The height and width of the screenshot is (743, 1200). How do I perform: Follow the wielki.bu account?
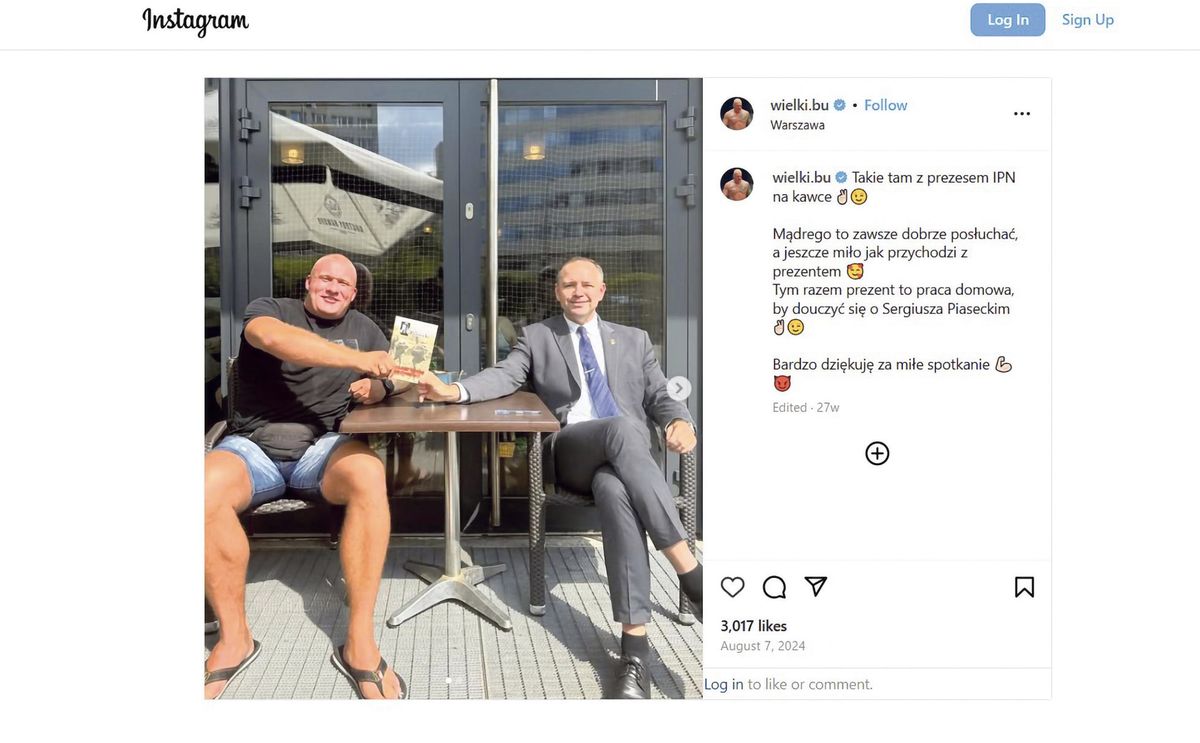(886, 105)
